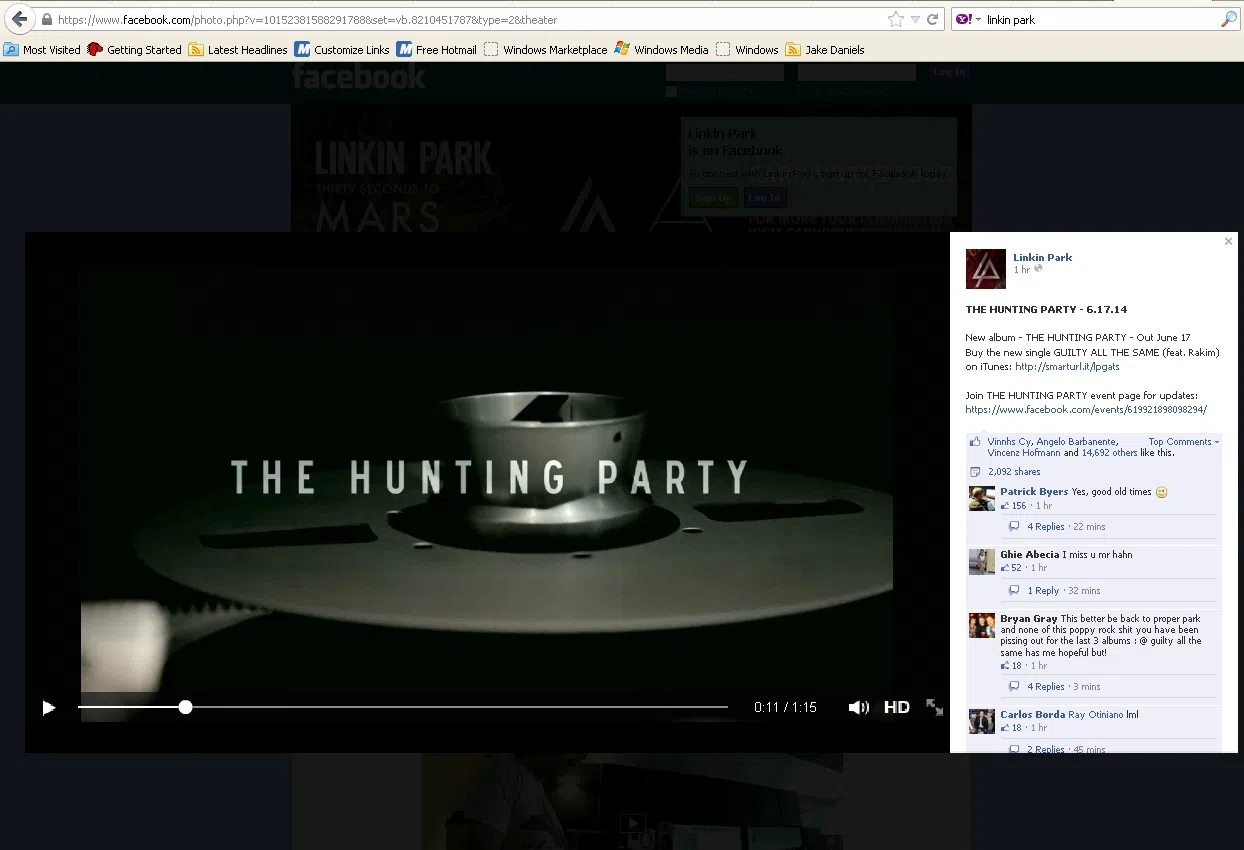Open Ghie Abecia profile name
The width and height of the screenshot is (1244, 850).
[x=1030, y=554]
